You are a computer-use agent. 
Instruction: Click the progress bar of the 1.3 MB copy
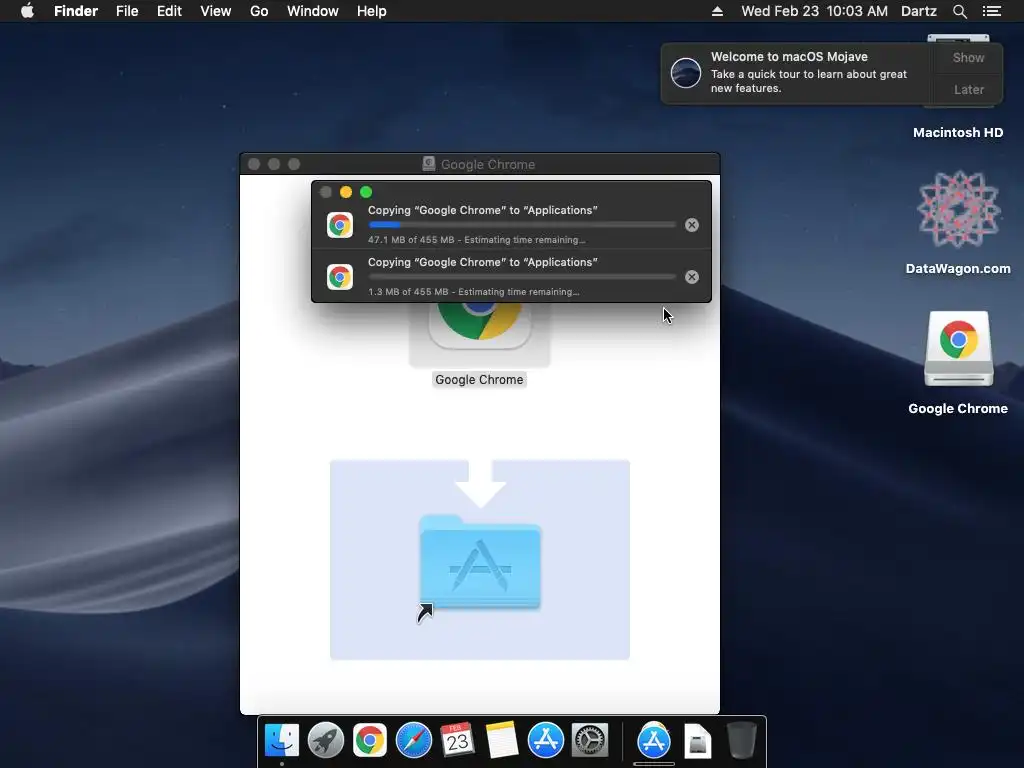tap(522, 277)
